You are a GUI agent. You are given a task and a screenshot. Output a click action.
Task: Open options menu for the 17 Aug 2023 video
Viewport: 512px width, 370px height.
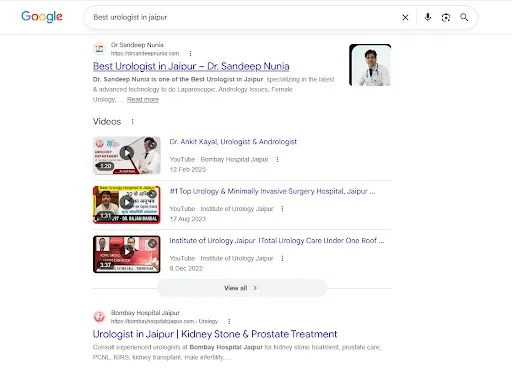[x=282, y=209]
